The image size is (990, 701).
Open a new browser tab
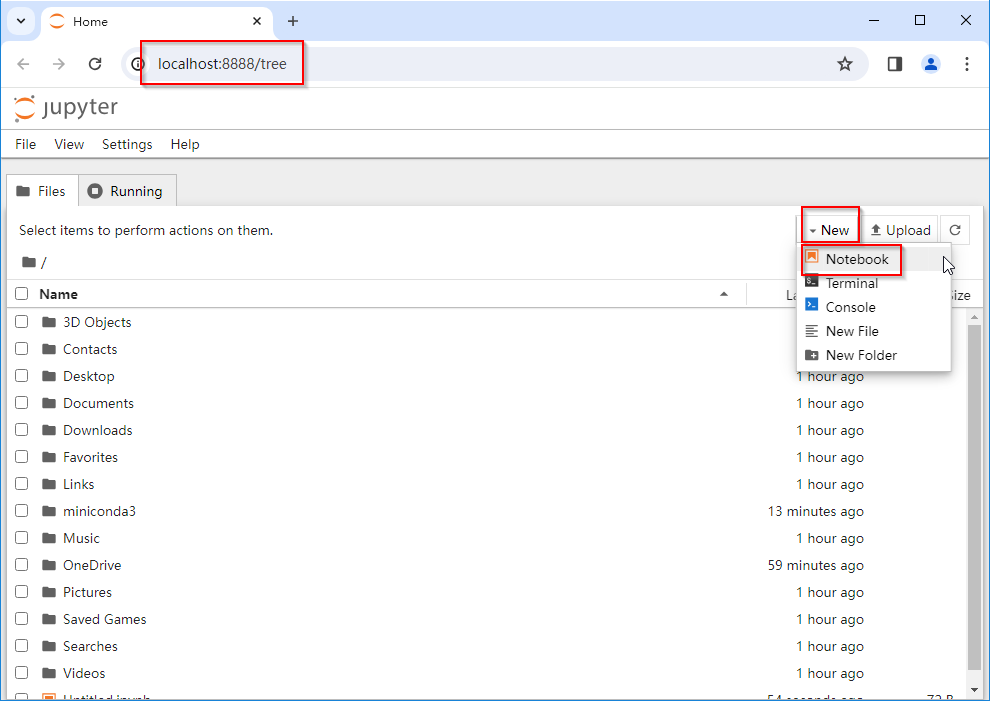293,21
